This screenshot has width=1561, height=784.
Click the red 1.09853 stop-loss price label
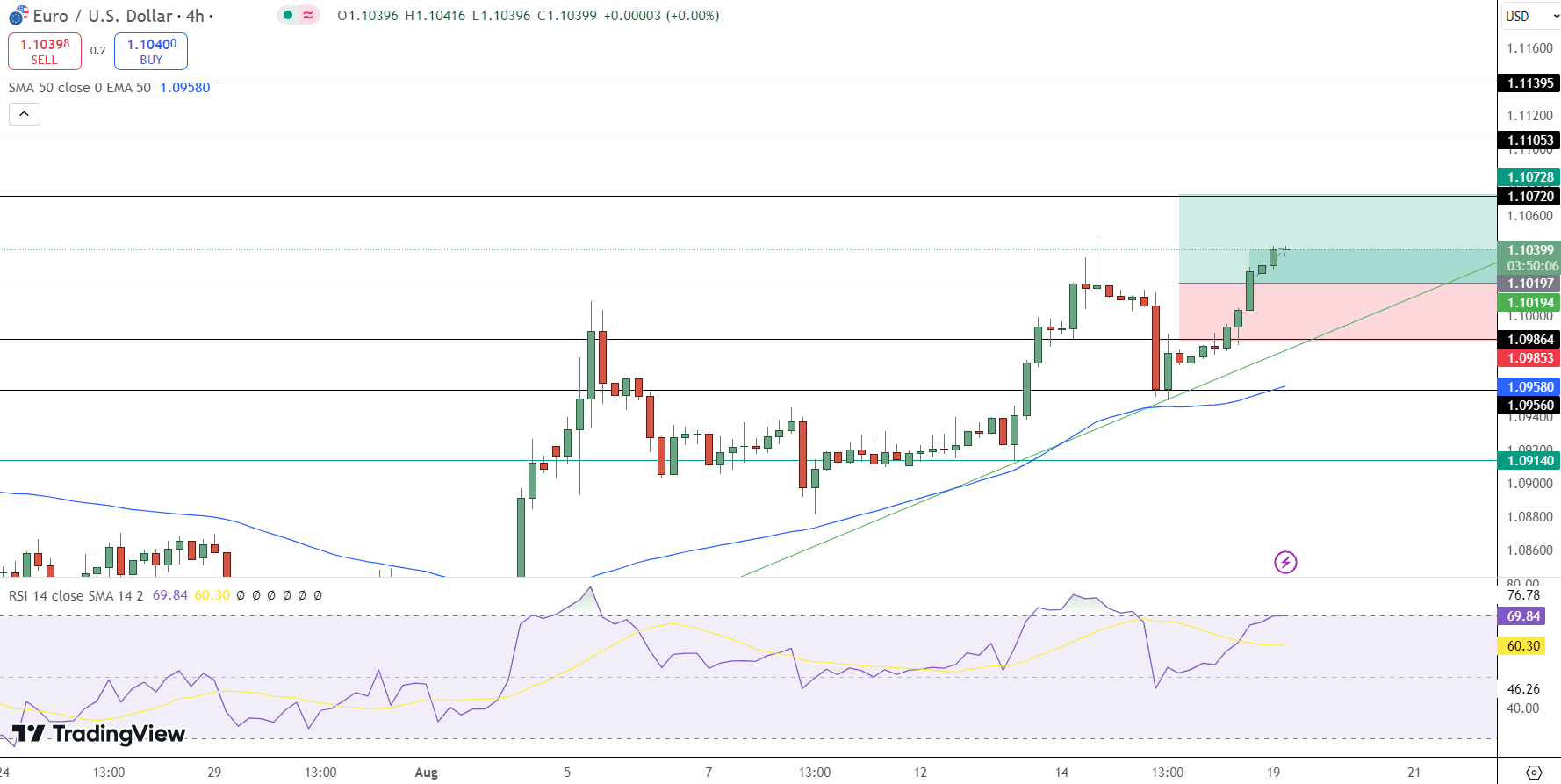pyautogui.click(x=1529, y=358)
